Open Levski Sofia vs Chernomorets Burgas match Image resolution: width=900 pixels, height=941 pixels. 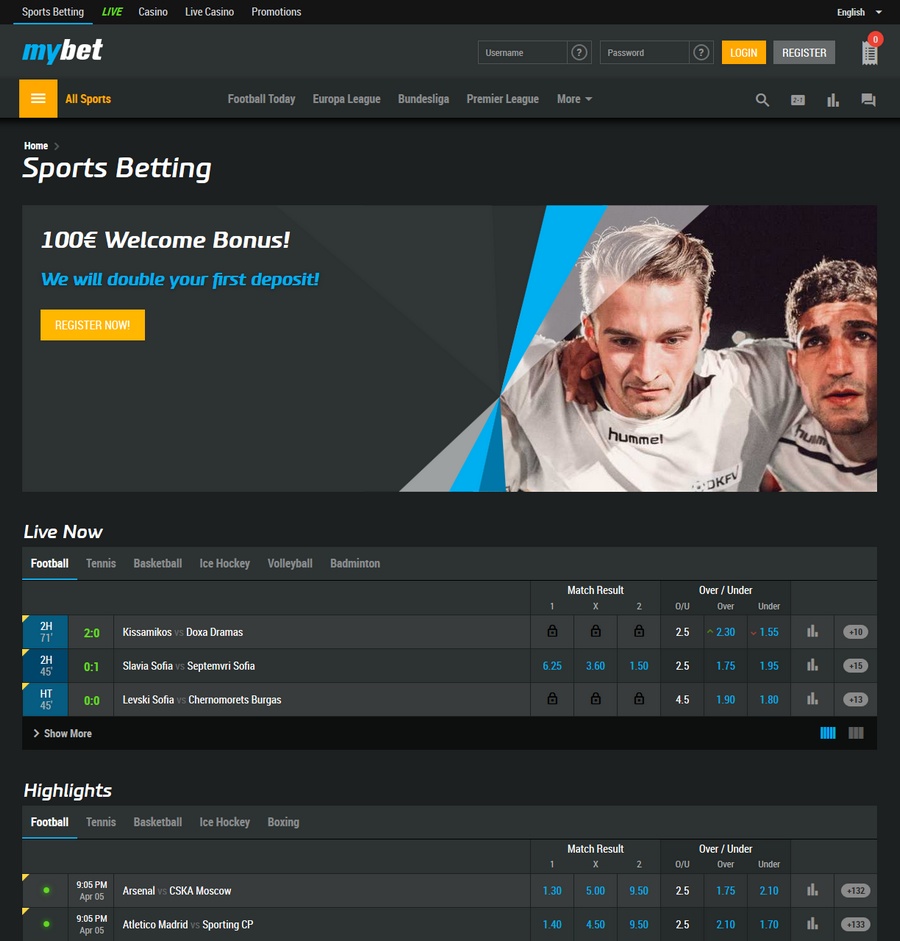202,700
